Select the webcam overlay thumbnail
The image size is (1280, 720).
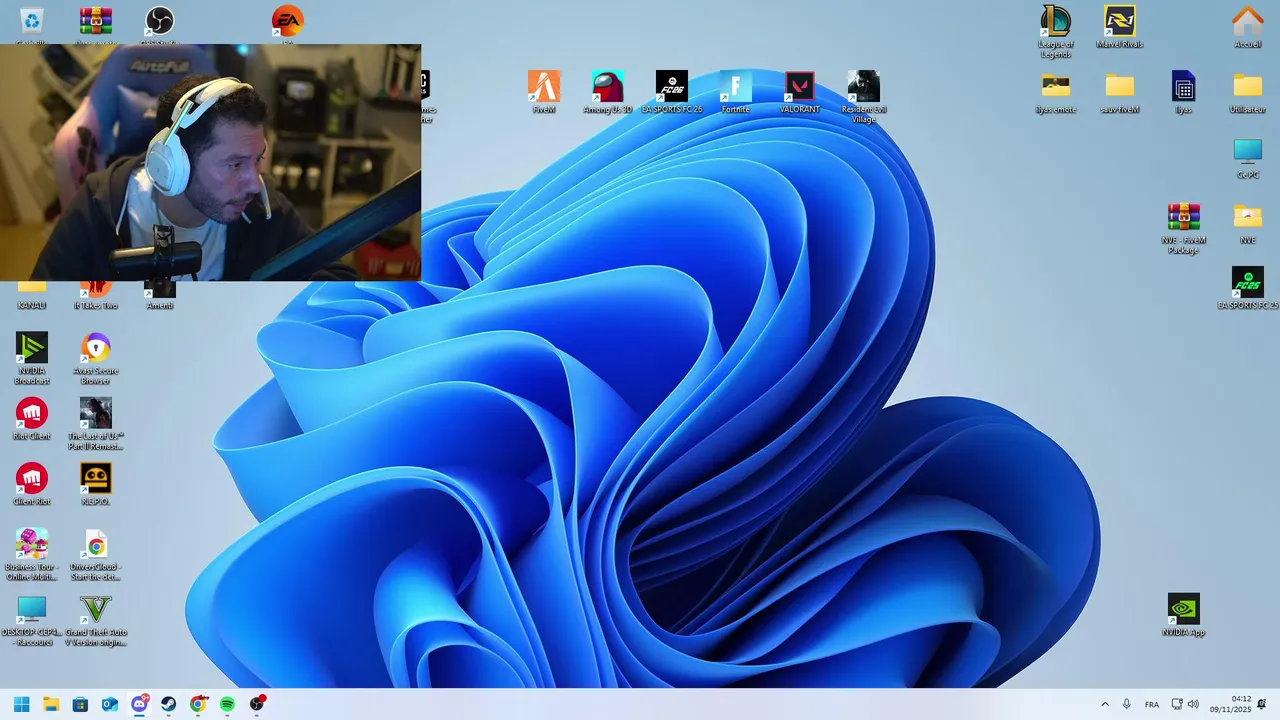pos(210,162)
